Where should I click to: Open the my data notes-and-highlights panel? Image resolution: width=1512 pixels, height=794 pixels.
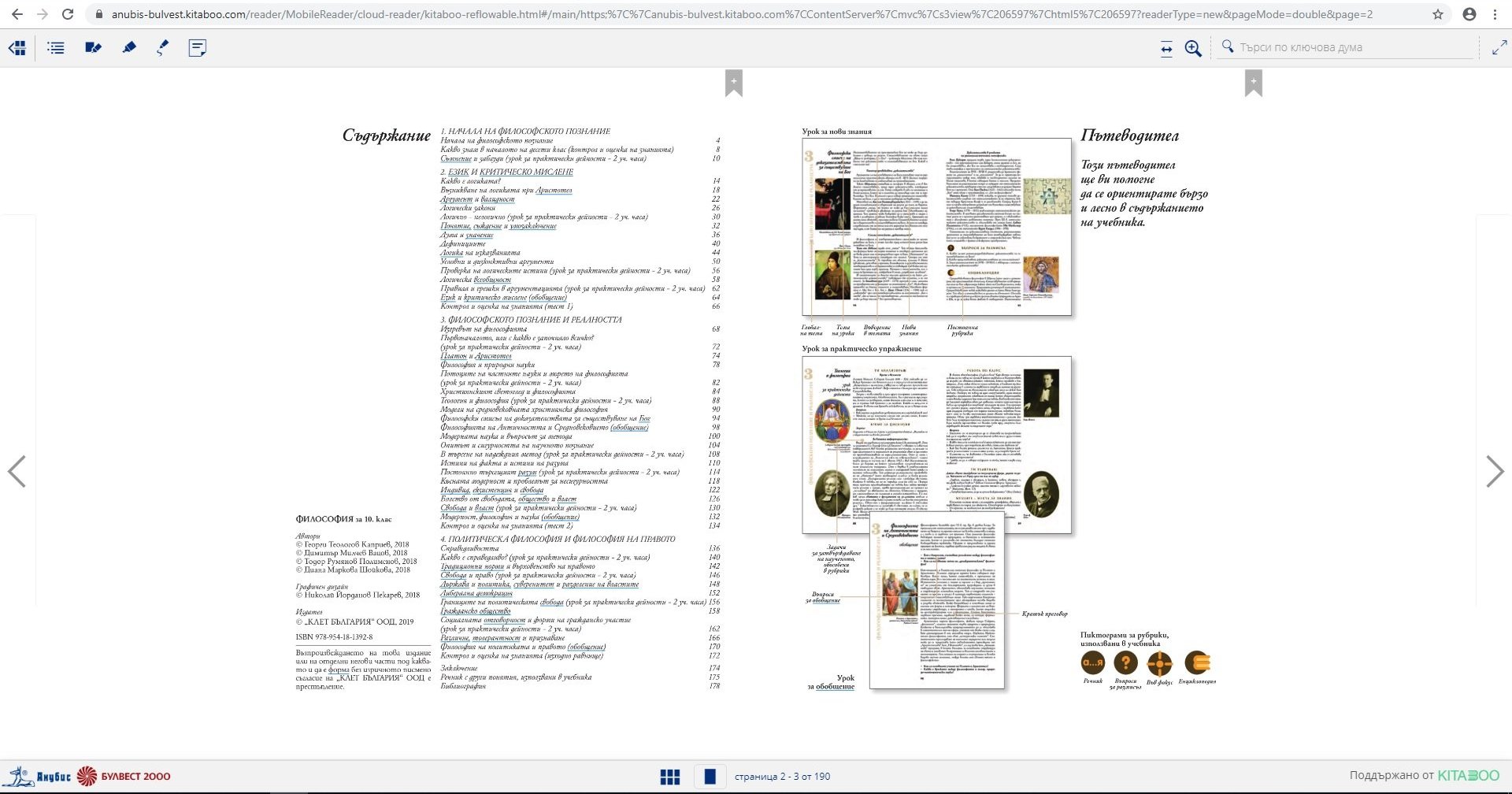click(x=93, y=48)
